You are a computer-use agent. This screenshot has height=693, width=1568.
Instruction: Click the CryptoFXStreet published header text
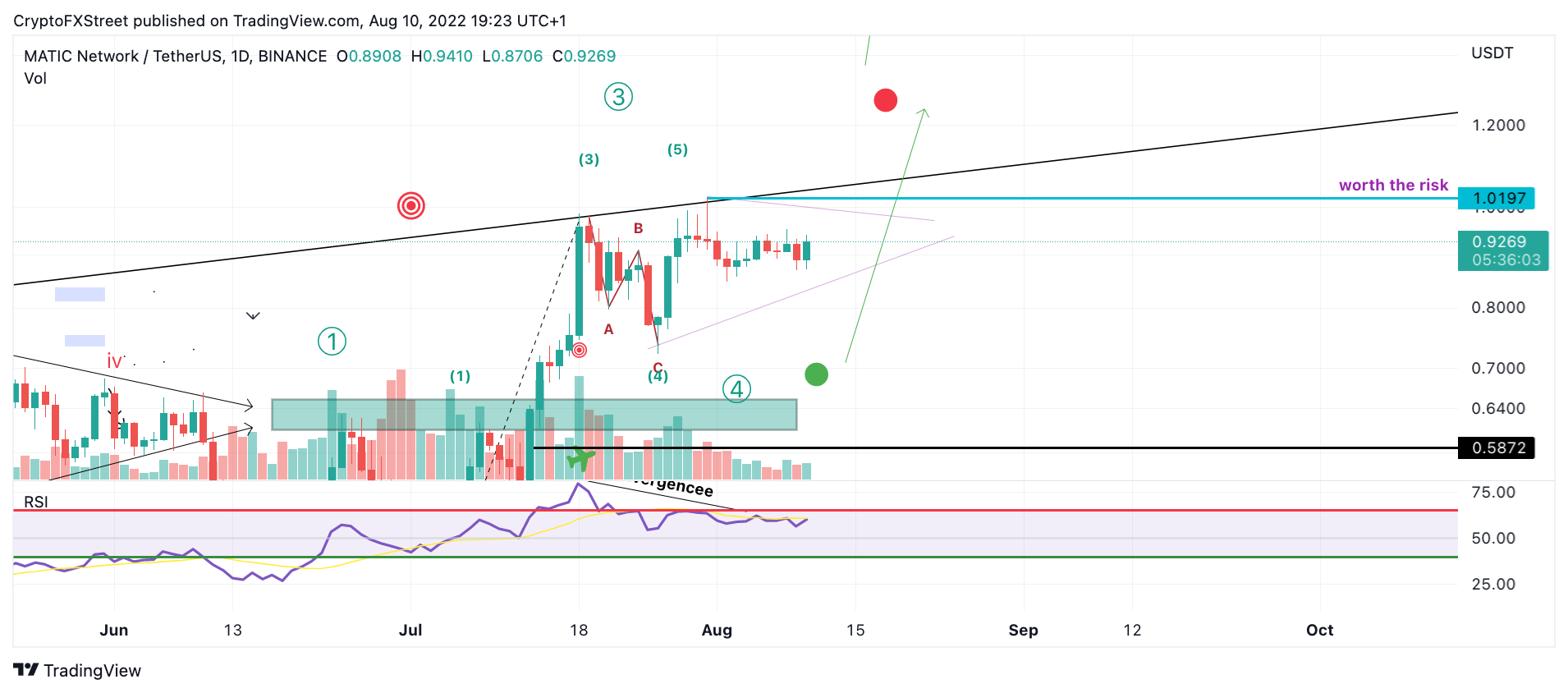(x=290, y=21)
